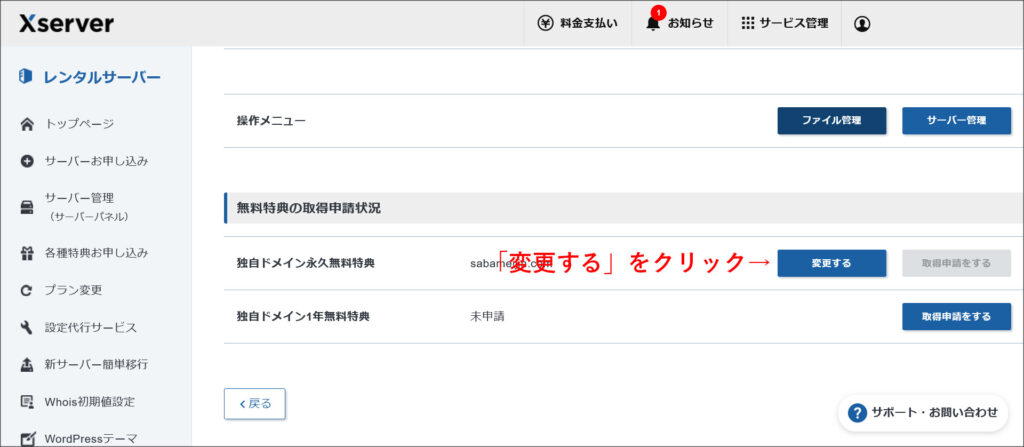Screen dimensions: 1024x447
Task: Click the トップページ home icon
Action: [27, 124]
